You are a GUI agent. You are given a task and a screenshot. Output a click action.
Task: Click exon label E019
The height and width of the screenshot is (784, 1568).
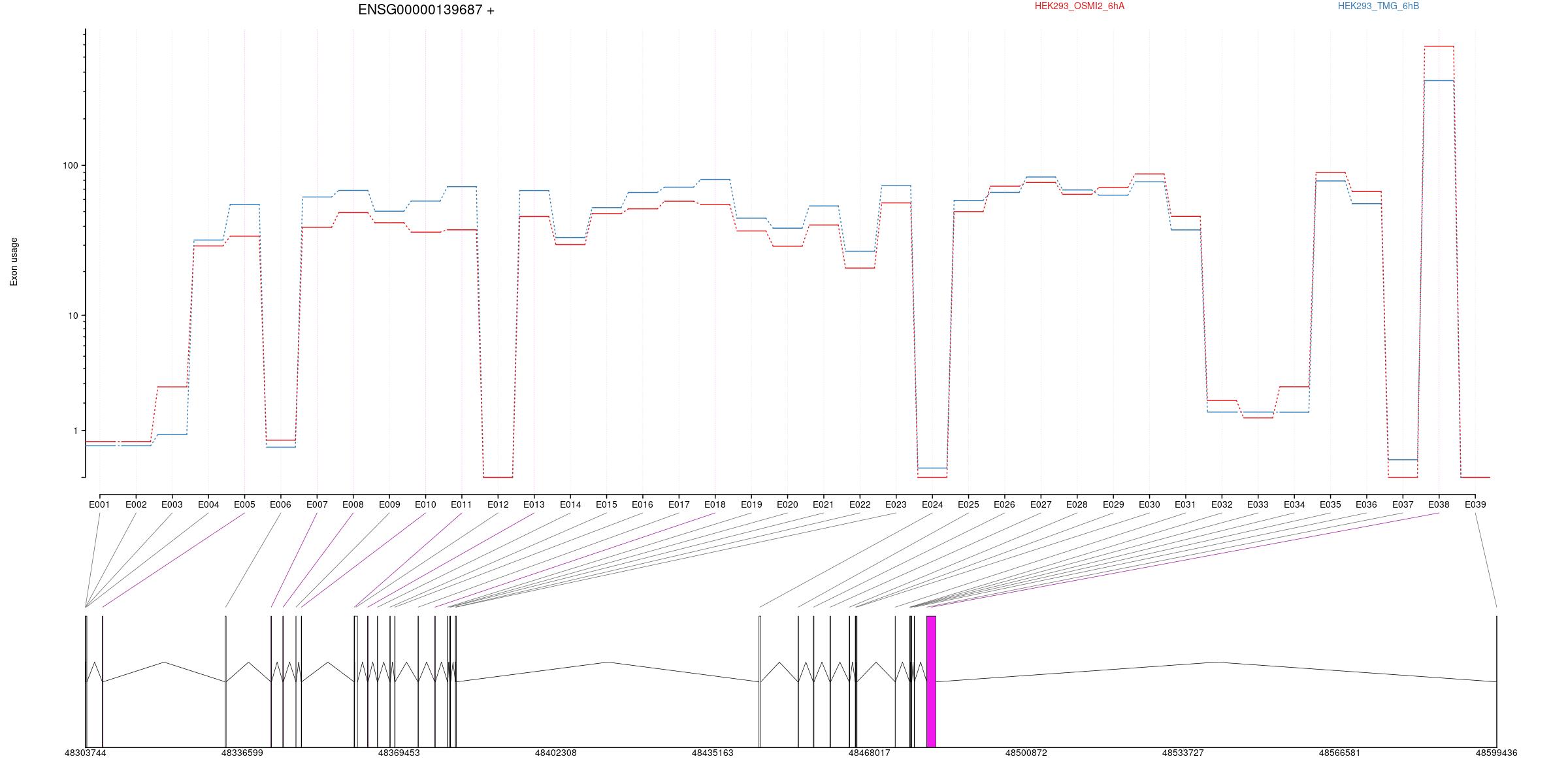(x=751, y=504)
